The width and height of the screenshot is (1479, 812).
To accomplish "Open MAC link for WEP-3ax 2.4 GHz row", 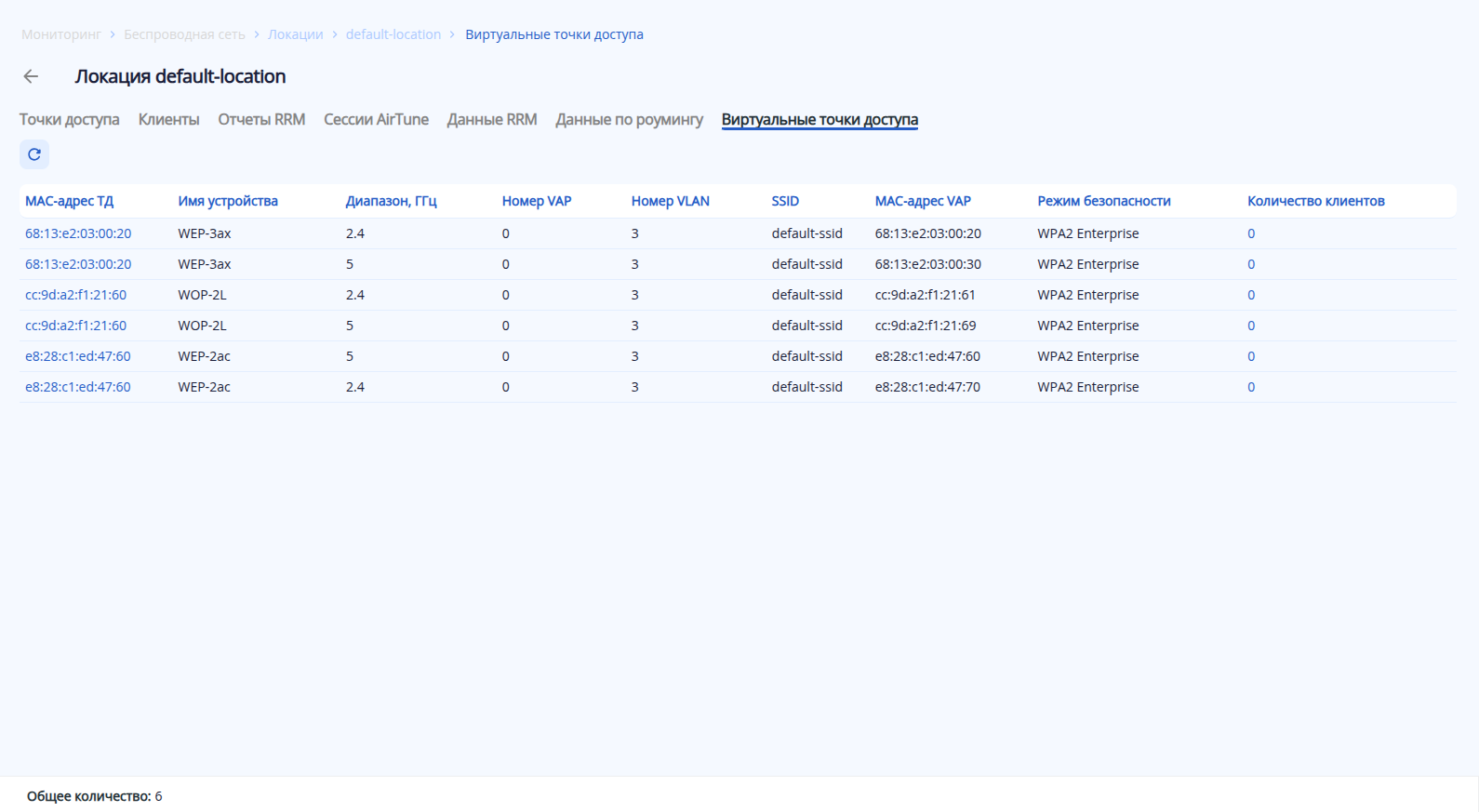I will pyautogui.click(x=78, y=233).
